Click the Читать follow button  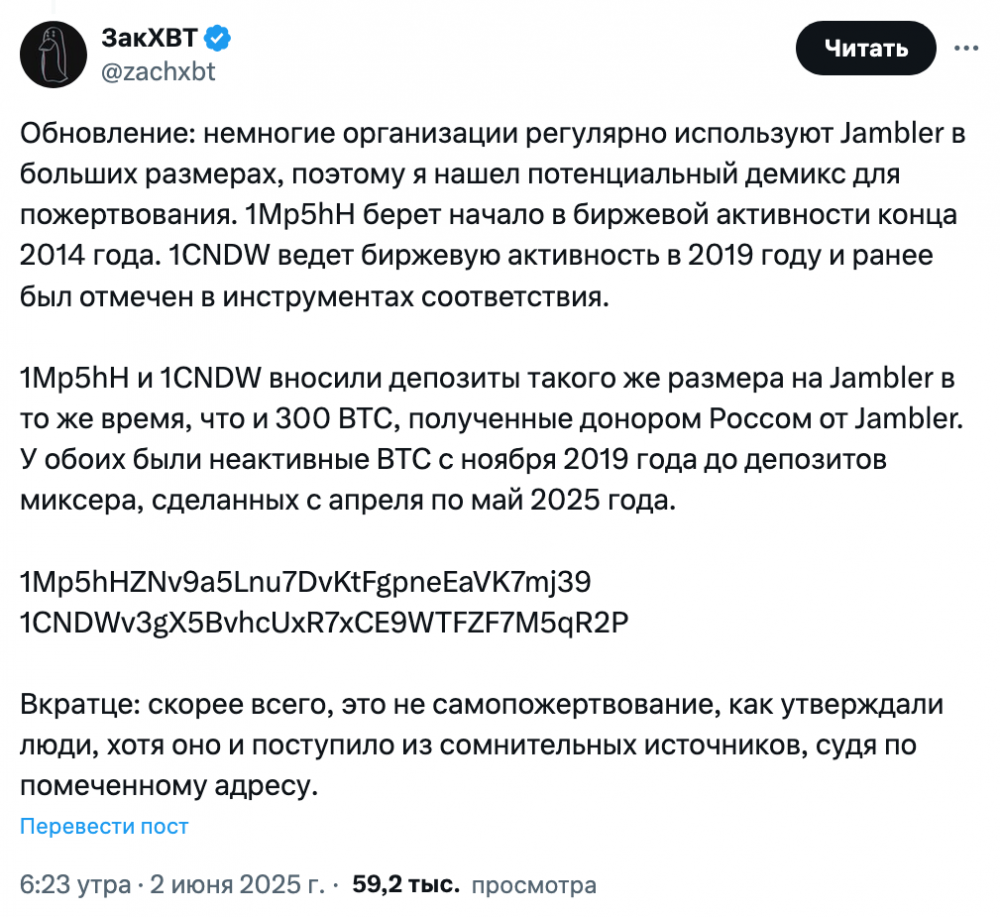tap(865, 48)
